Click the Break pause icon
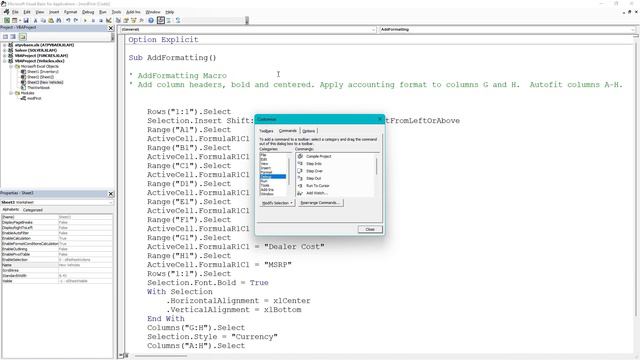The height and width of the screenshot is (360, 640). (x=93, y=20)
